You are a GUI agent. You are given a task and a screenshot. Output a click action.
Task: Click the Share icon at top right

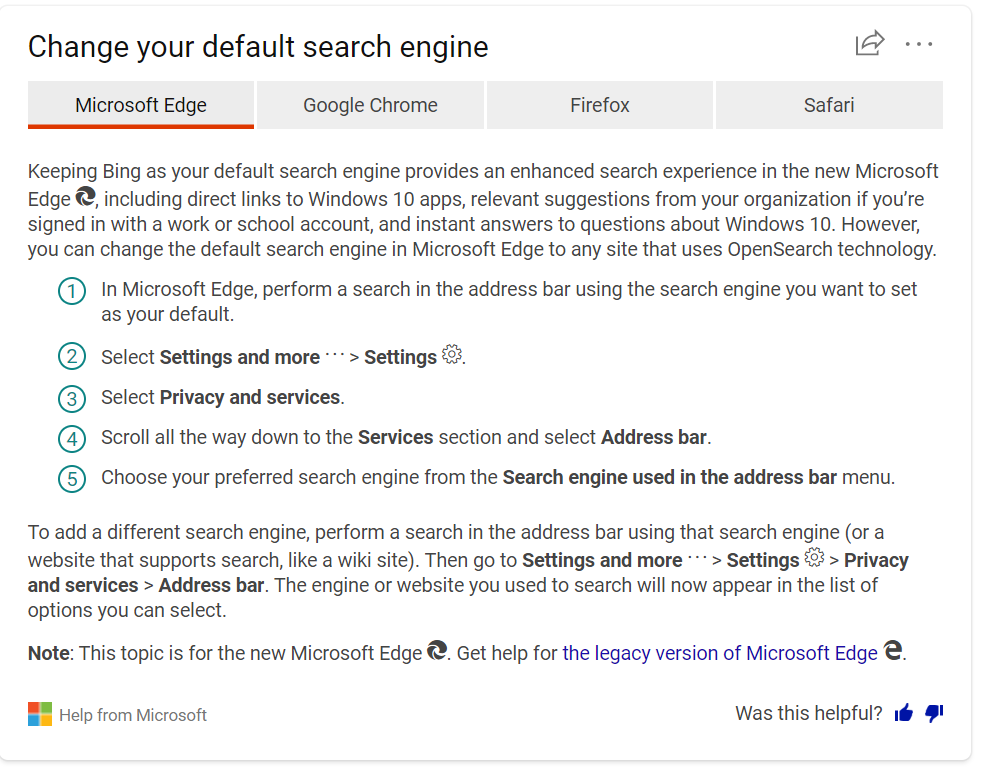(x=869, y=44)
